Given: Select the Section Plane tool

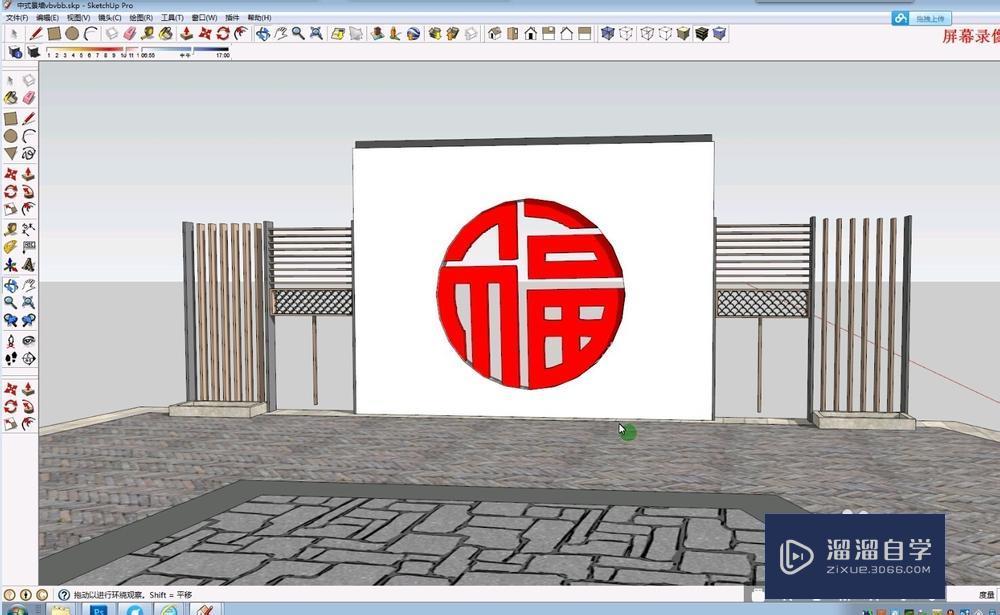Looking at the screenshot, I should tap(29, 359).
